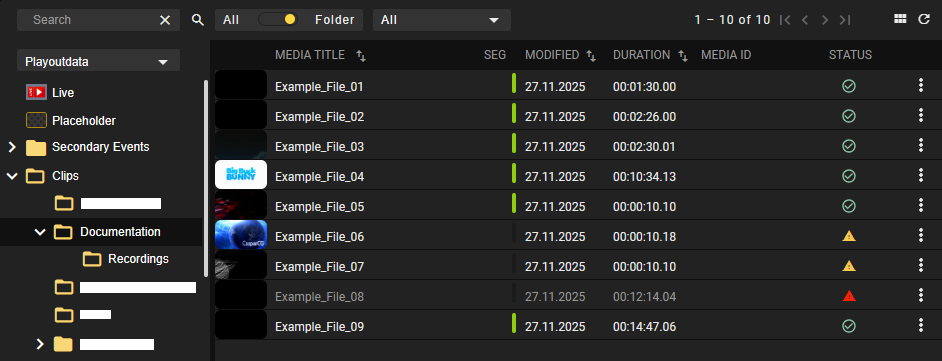This screenshot has width=942, height=361.
Task: Click the Media ID column header
Action: 726,55
